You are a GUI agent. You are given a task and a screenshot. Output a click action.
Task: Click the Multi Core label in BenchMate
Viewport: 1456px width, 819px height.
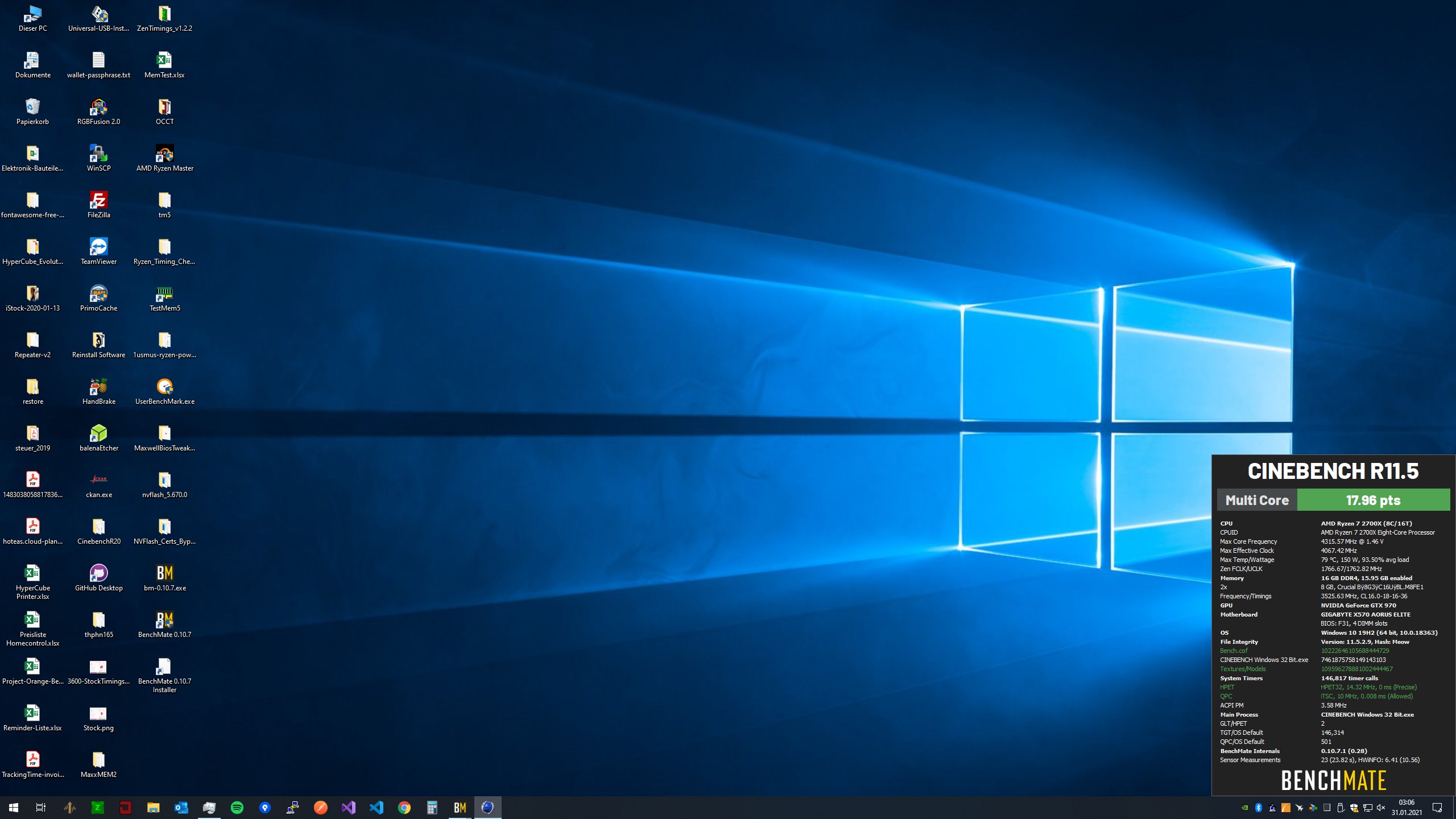[x=1257, y=500]
